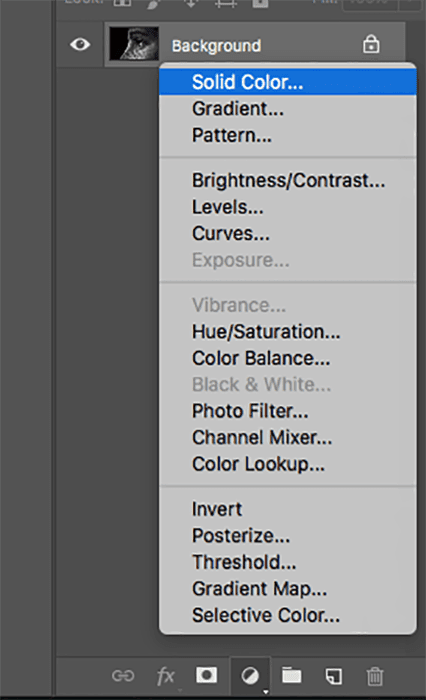Click the new adjustment layer icon
Screen dimensions: 426x700
pos(250,676)
